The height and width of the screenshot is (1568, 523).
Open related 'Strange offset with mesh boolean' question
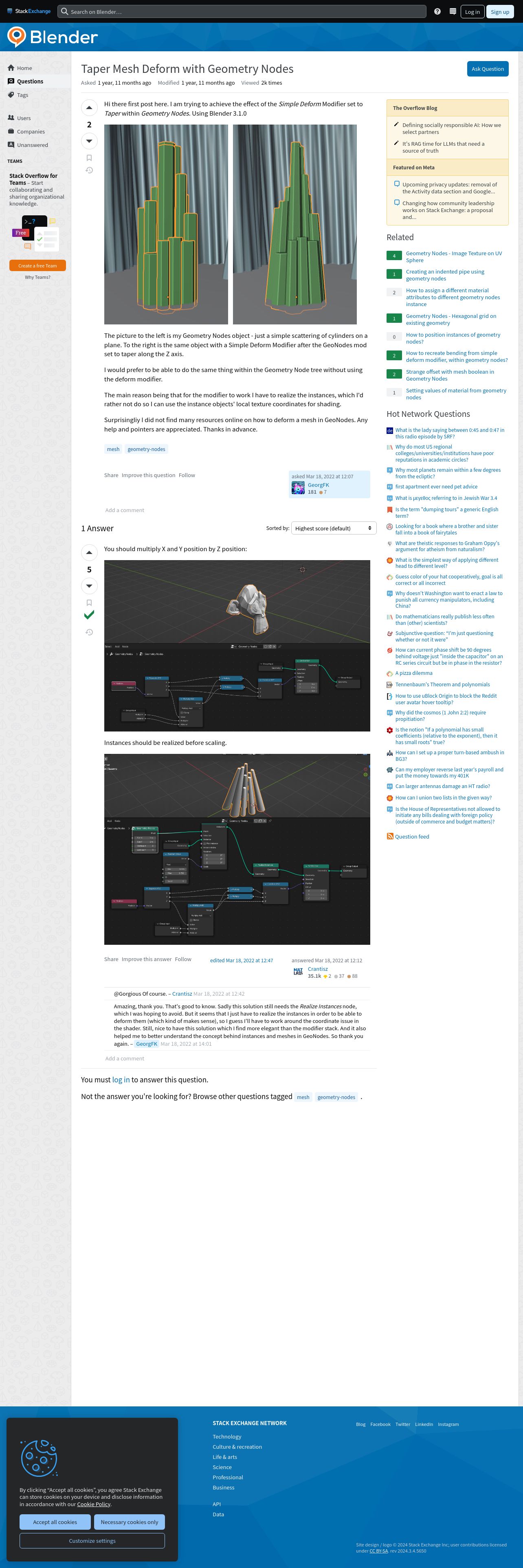[x=450, y=376]
